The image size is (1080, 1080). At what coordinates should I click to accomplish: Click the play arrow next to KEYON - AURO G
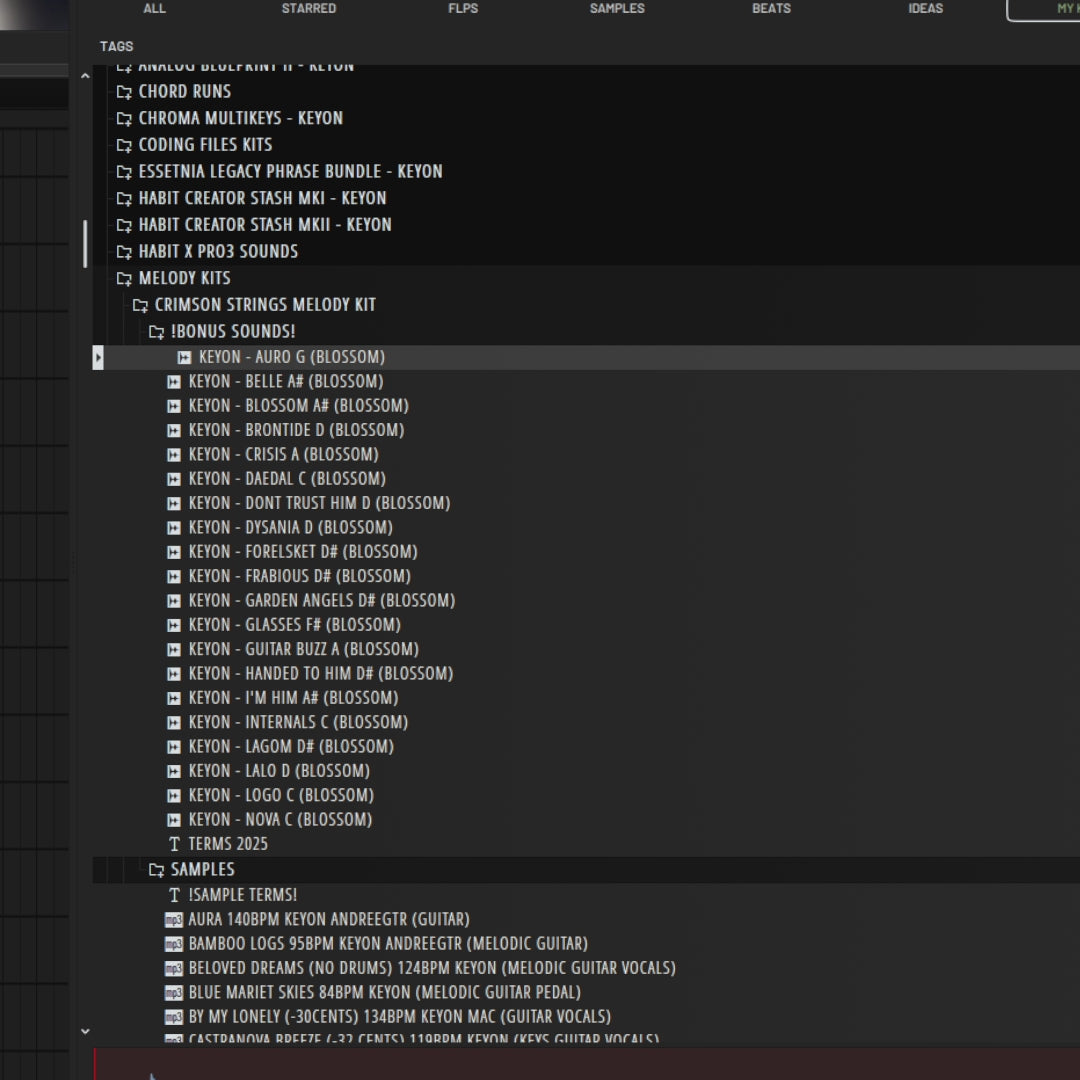click(x=98, y=357)
